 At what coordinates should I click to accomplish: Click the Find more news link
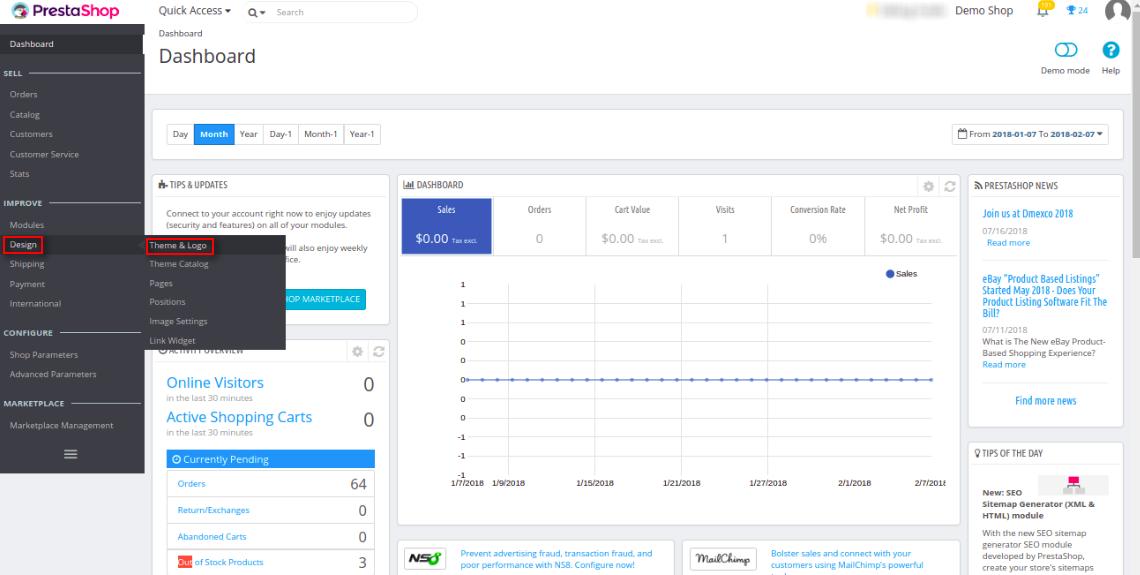(1045, 401)
